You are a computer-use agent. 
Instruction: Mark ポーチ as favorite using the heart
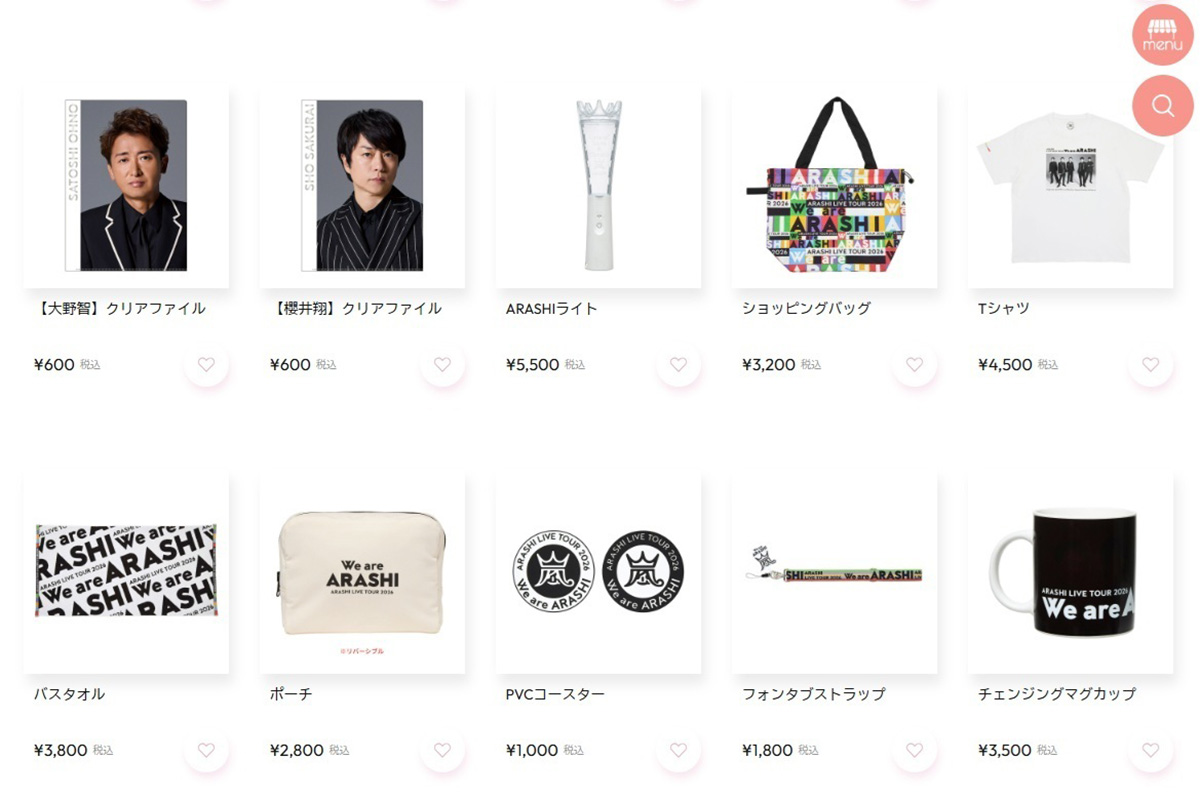[442, 750]
